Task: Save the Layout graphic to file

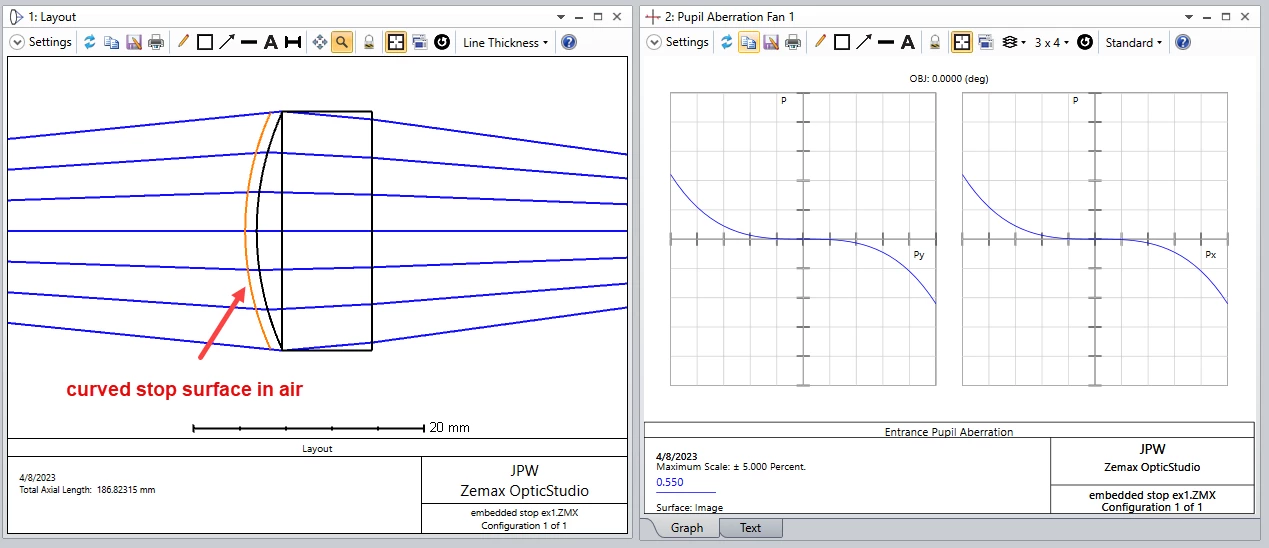Action: 134,42
